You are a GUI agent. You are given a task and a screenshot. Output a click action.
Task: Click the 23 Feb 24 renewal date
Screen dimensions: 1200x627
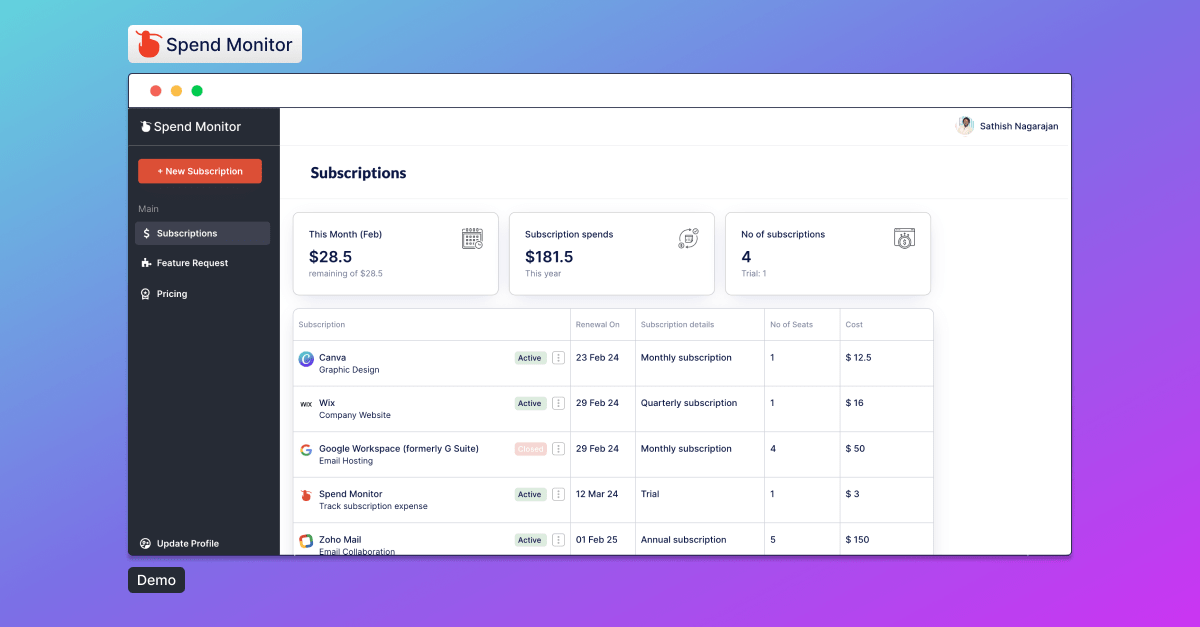coord(597,358)
